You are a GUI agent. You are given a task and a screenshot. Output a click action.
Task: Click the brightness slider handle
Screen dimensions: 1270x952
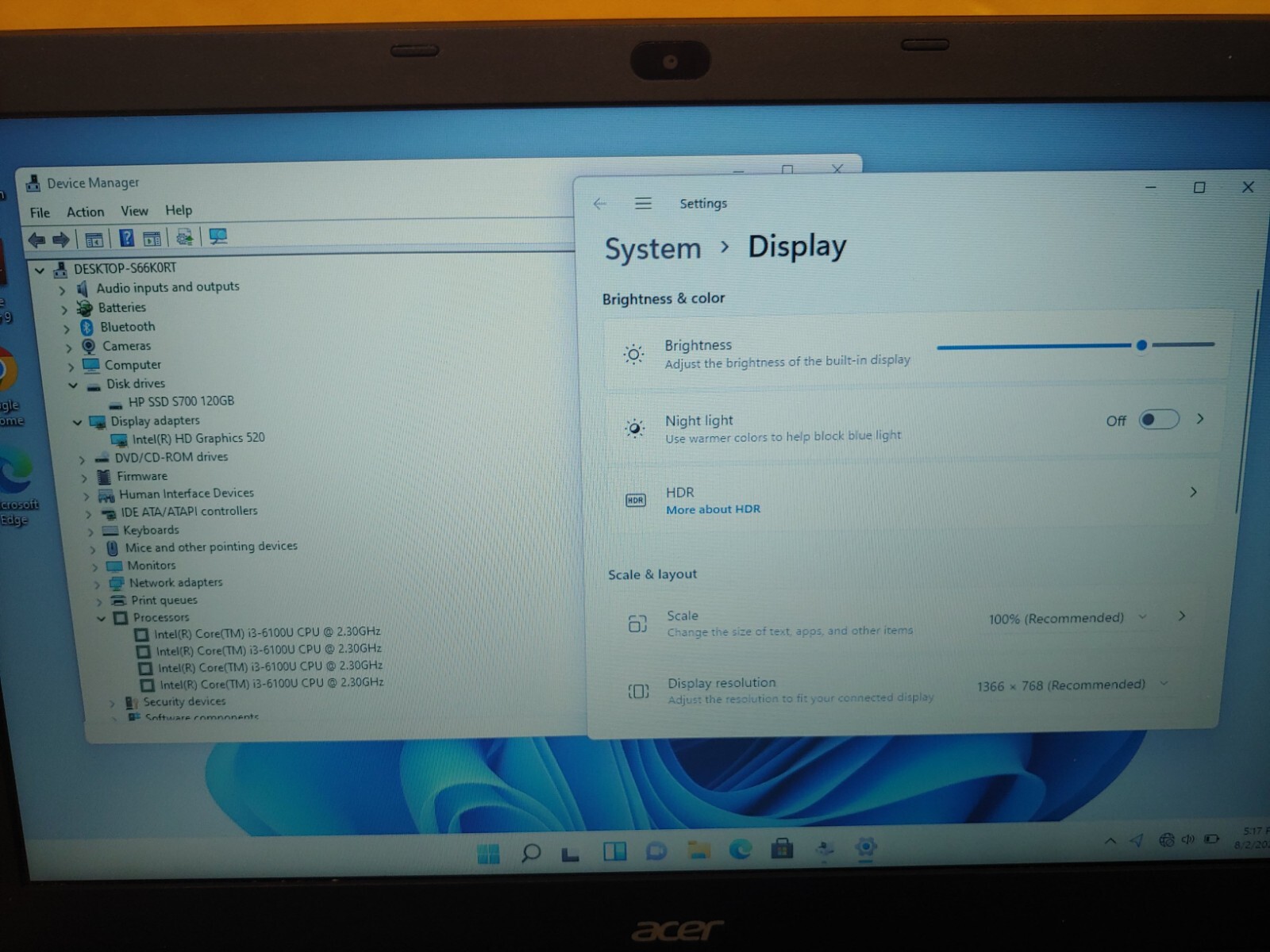1141,345
